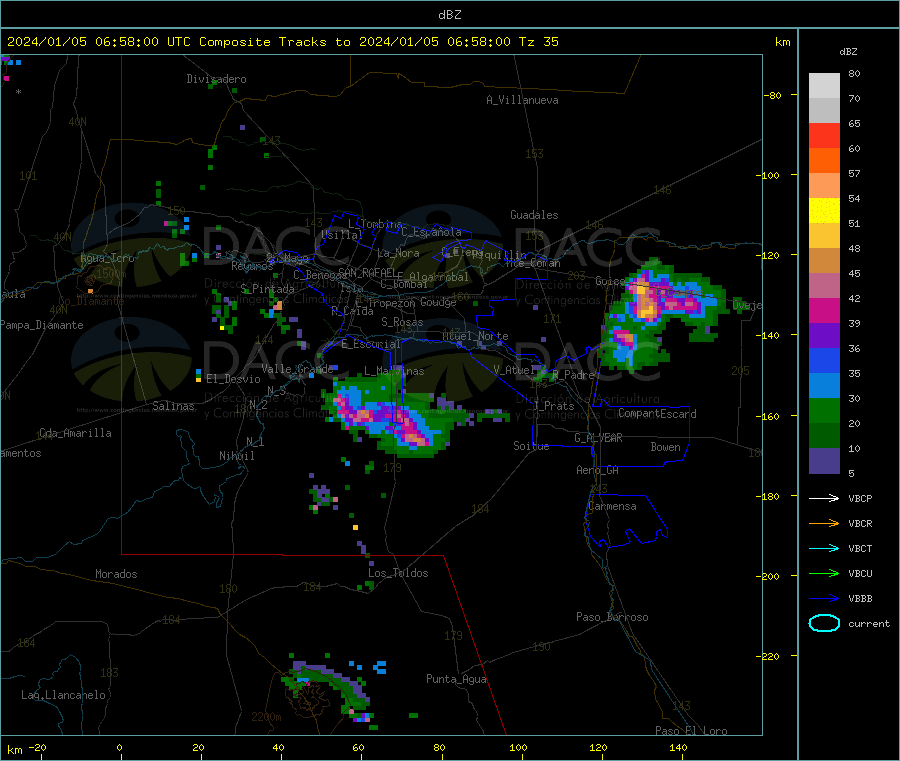
Task: Click the green VBCU arrow legend icon
Action: [824, 573]
